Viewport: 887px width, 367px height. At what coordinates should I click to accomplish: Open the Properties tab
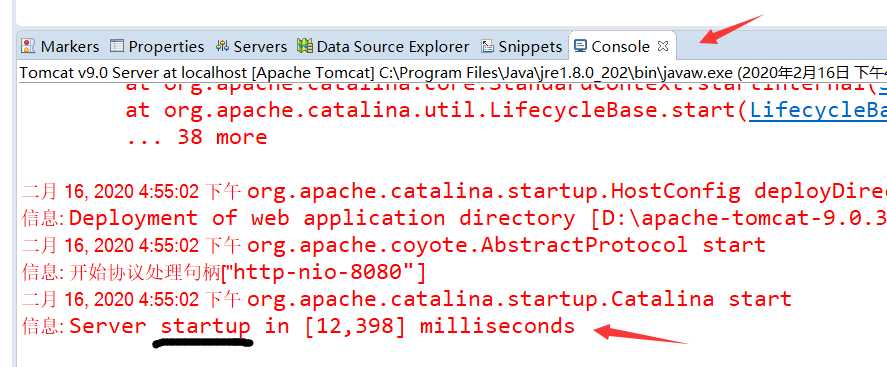(x=166, y=46)
